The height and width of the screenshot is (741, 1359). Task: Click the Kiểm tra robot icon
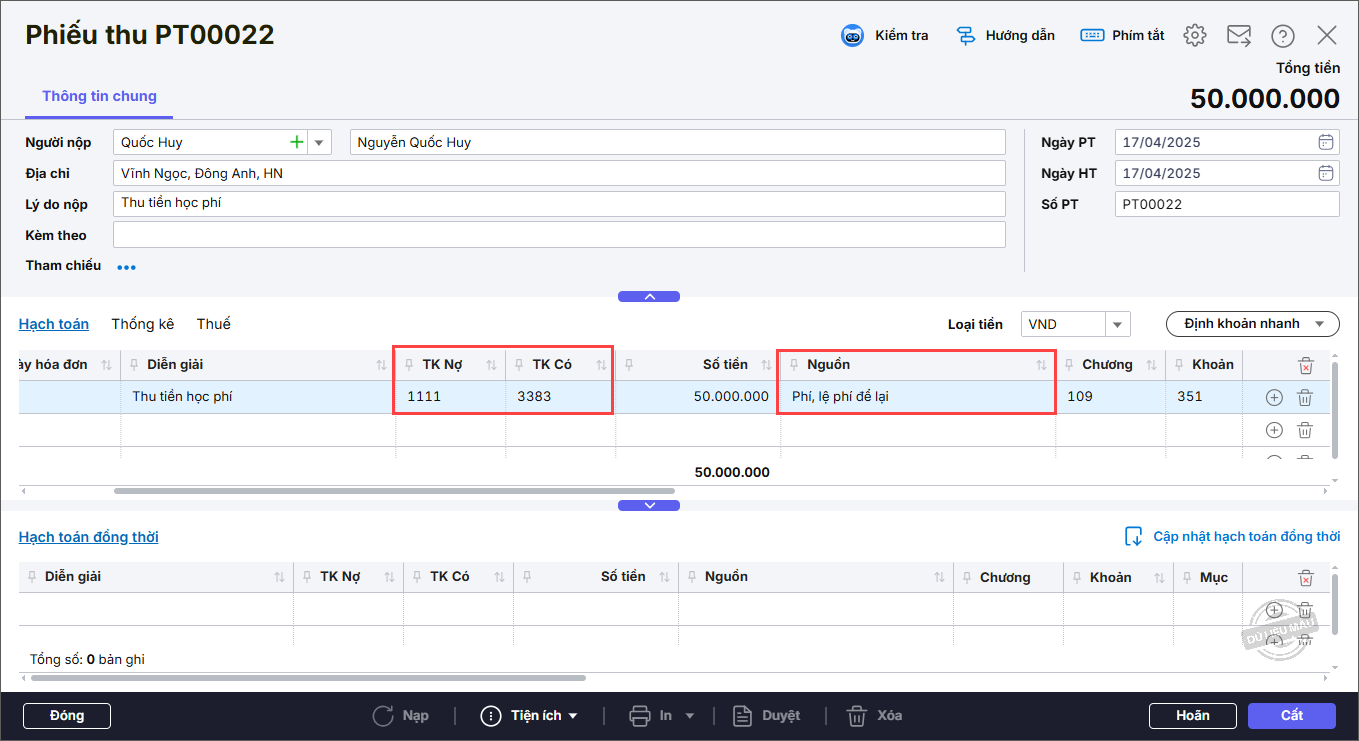click(852, 36)
